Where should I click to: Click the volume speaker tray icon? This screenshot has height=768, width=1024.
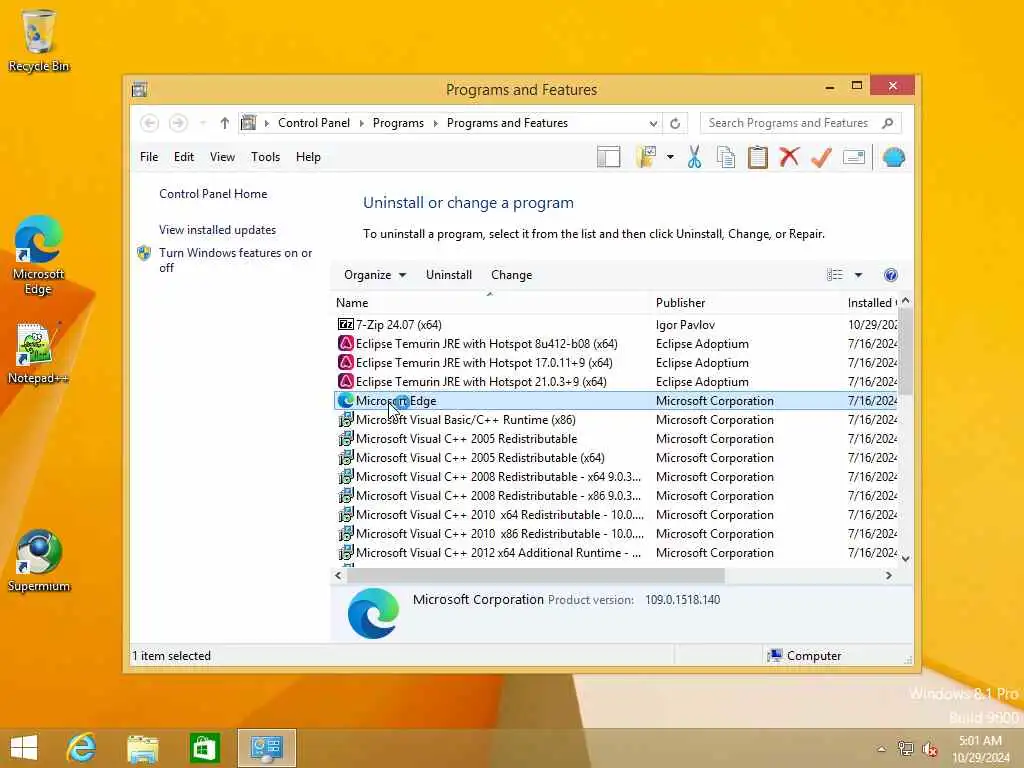930,749
